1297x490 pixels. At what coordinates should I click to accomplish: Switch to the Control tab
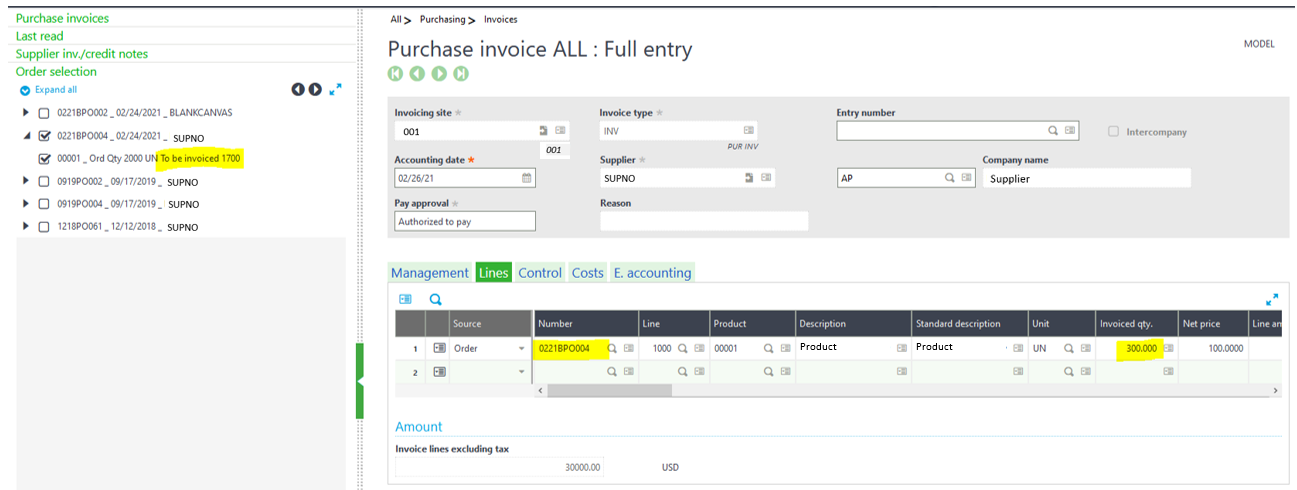(540, 273)
